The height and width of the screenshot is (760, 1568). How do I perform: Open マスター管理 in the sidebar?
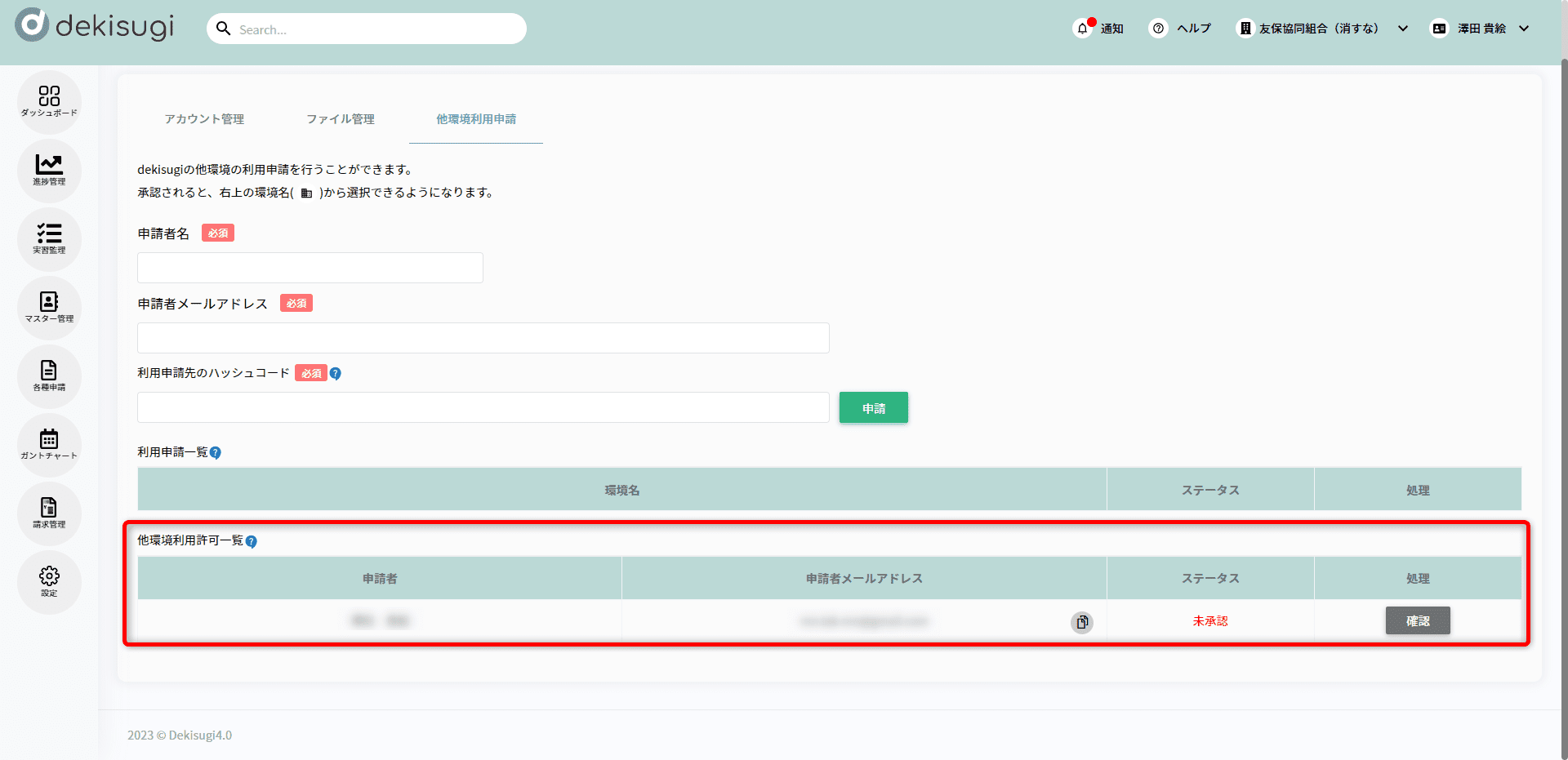[x=49, y=307]
